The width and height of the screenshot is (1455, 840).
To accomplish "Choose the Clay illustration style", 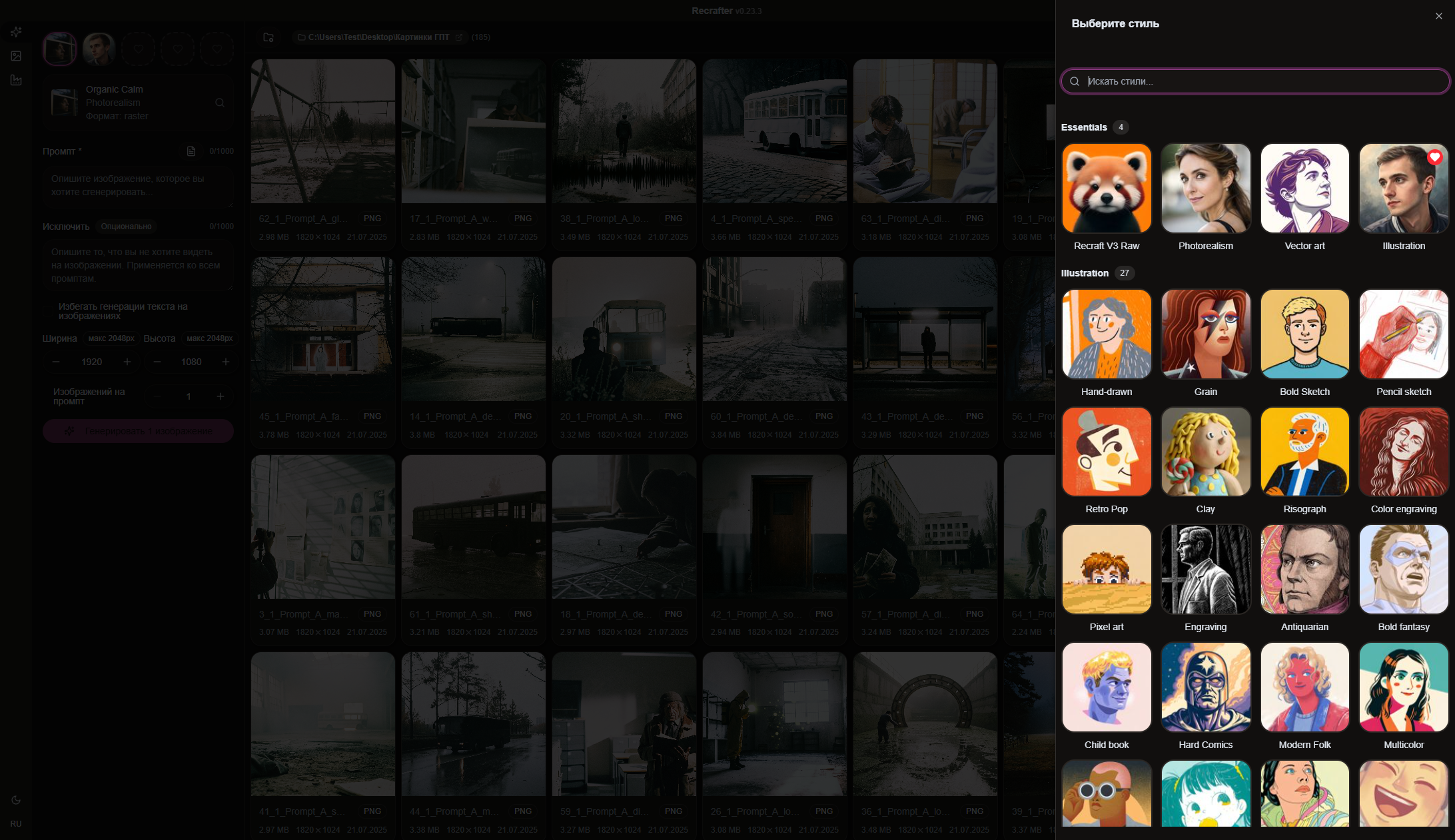I will [x=1205, y=452].
